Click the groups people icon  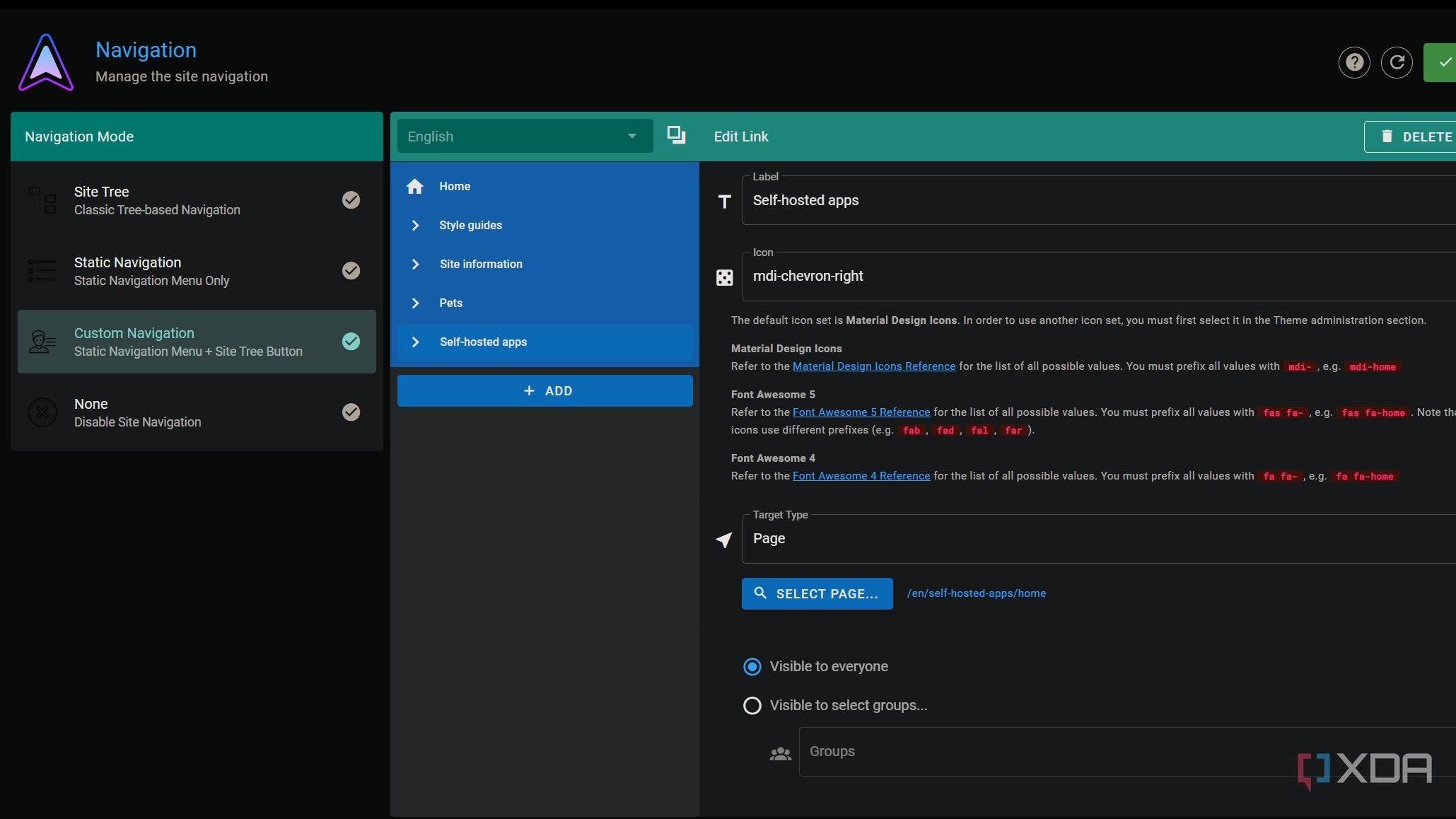780,754
